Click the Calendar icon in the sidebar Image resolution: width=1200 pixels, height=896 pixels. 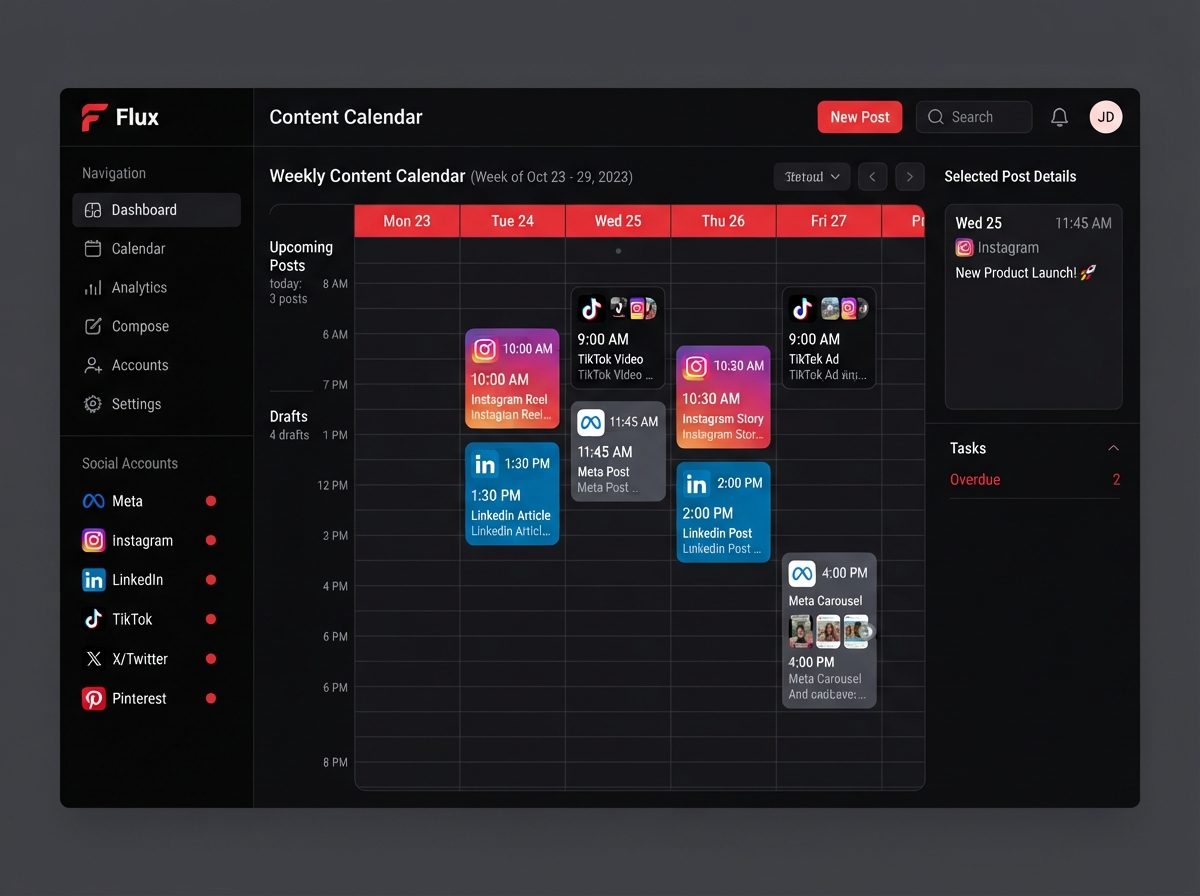point(93,249)
